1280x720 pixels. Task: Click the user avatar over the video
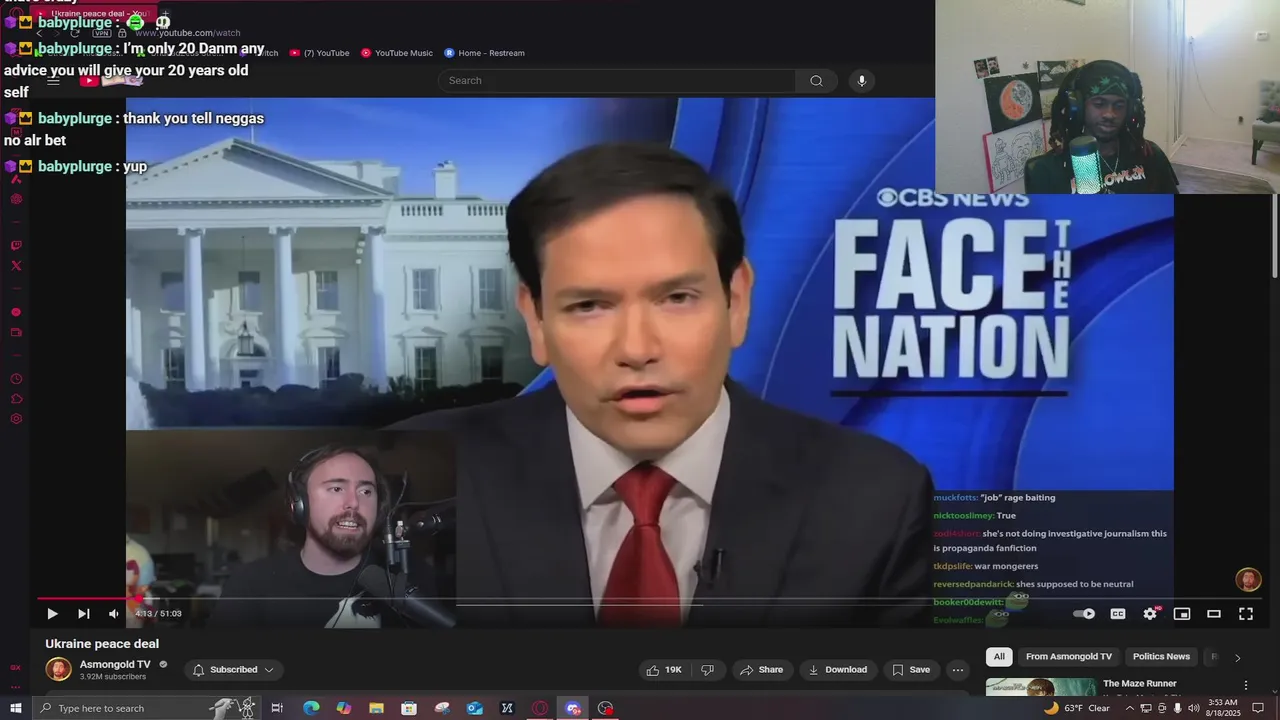[x=1248, y=580]
